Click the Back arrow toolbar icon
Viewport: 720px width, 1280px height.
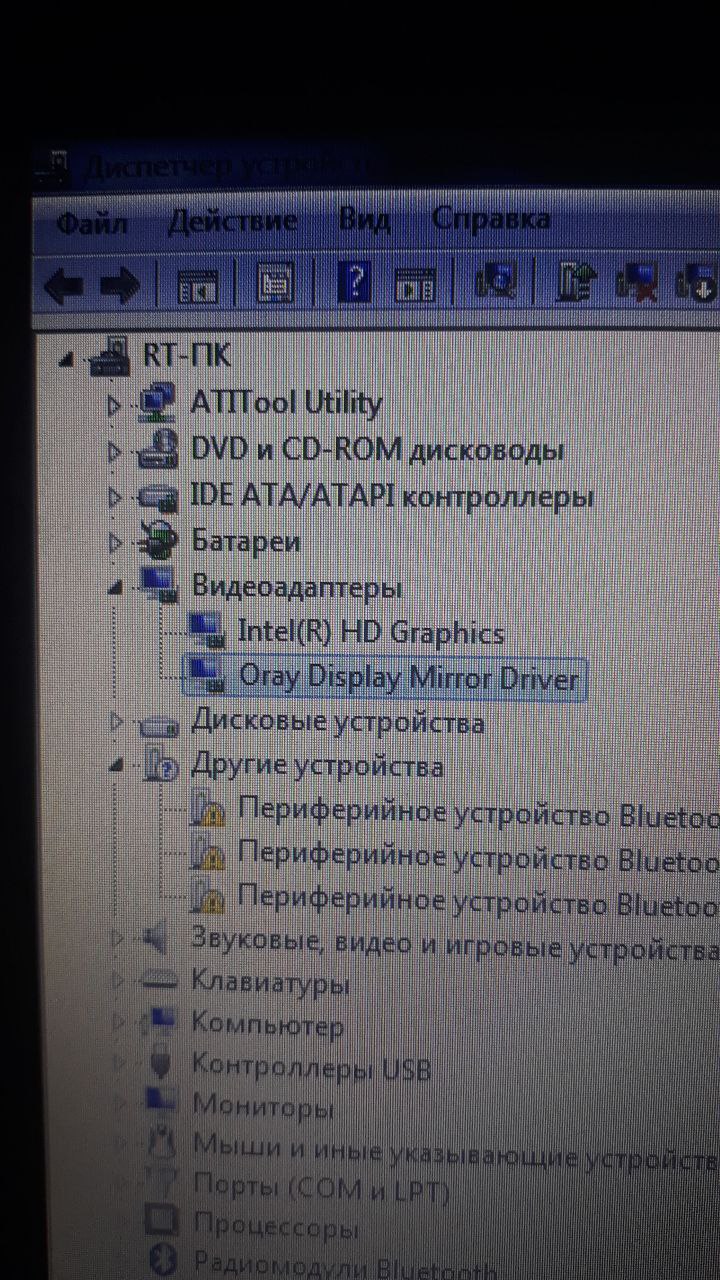pyautogui.click(x=63, y=287)
